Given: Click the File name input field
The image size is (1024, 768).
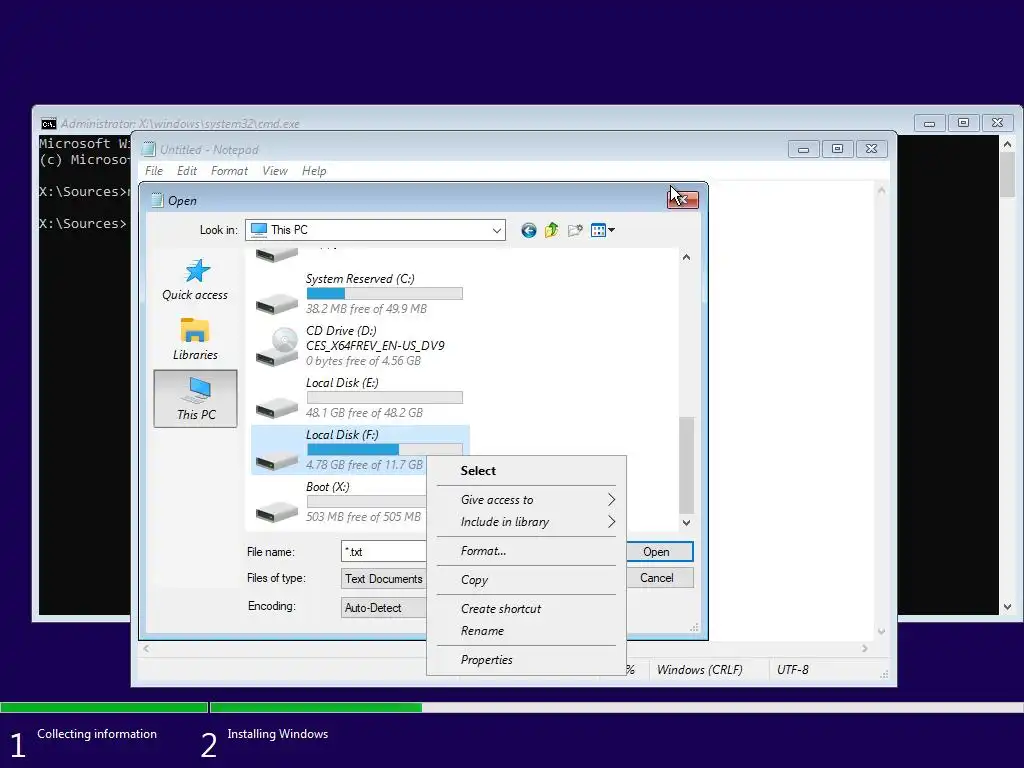Looking at the screenshot, I should [x=384, y=552].
